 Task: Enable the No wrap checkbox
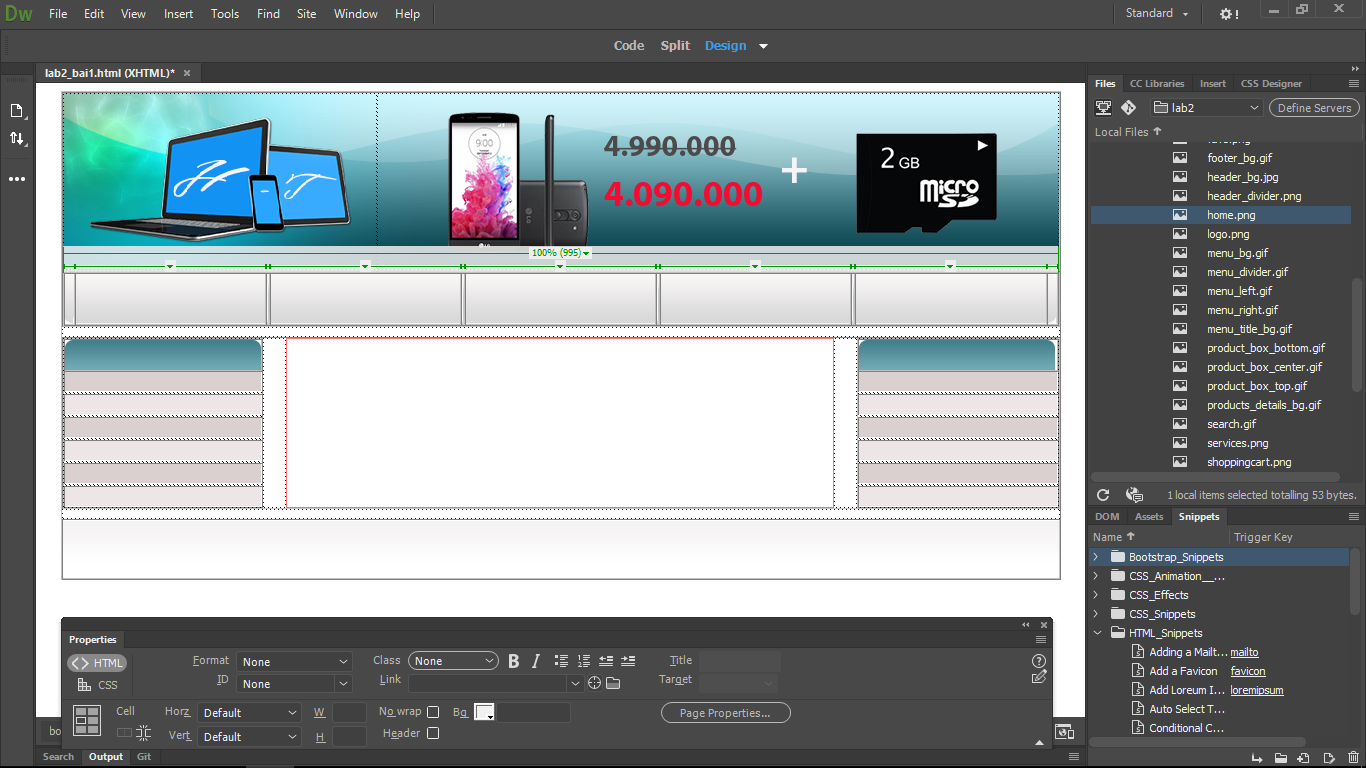coord(433,712)
